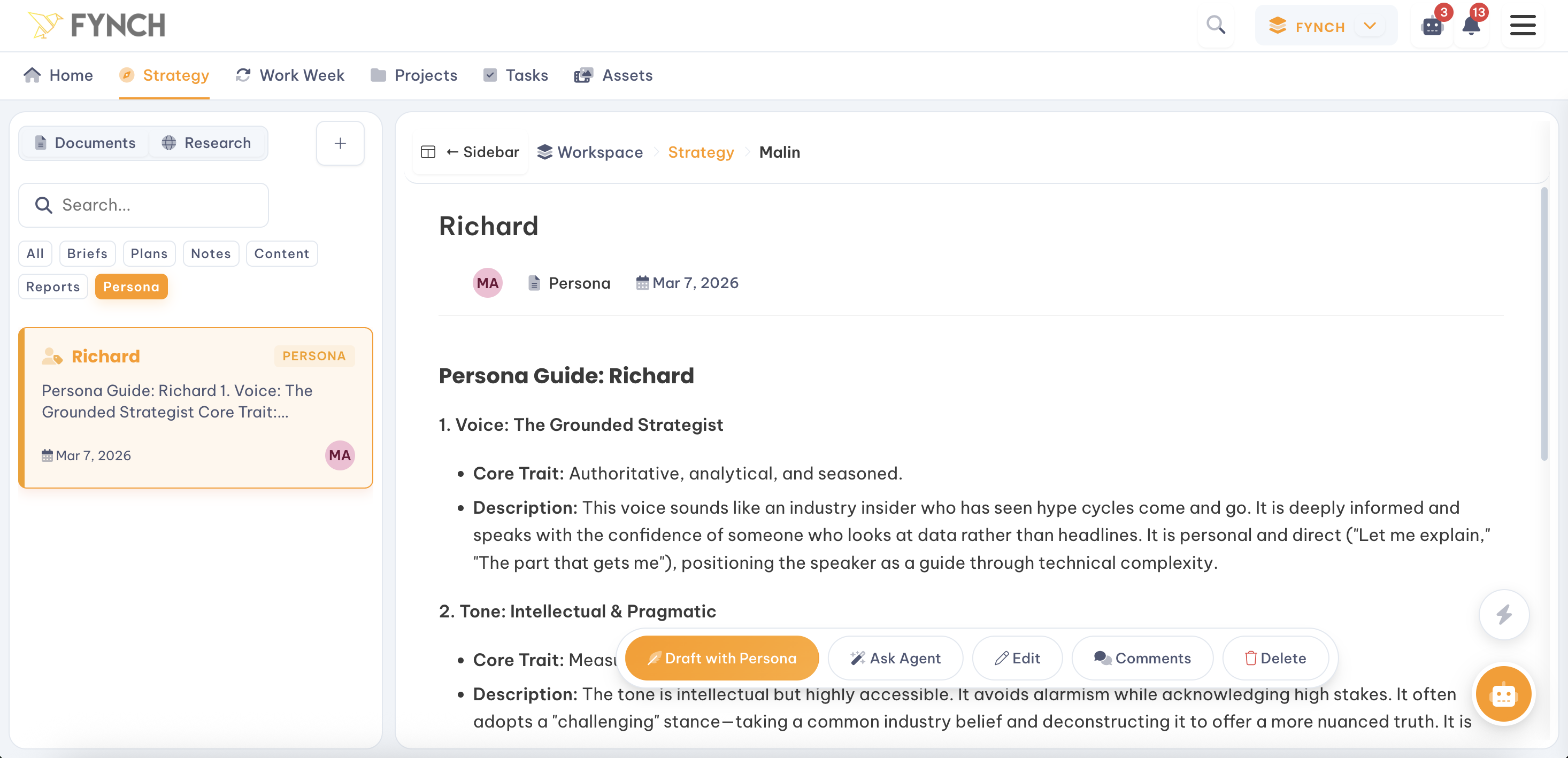
Task: Click the Draft with Persona button
Action: (x=721, y=658)
